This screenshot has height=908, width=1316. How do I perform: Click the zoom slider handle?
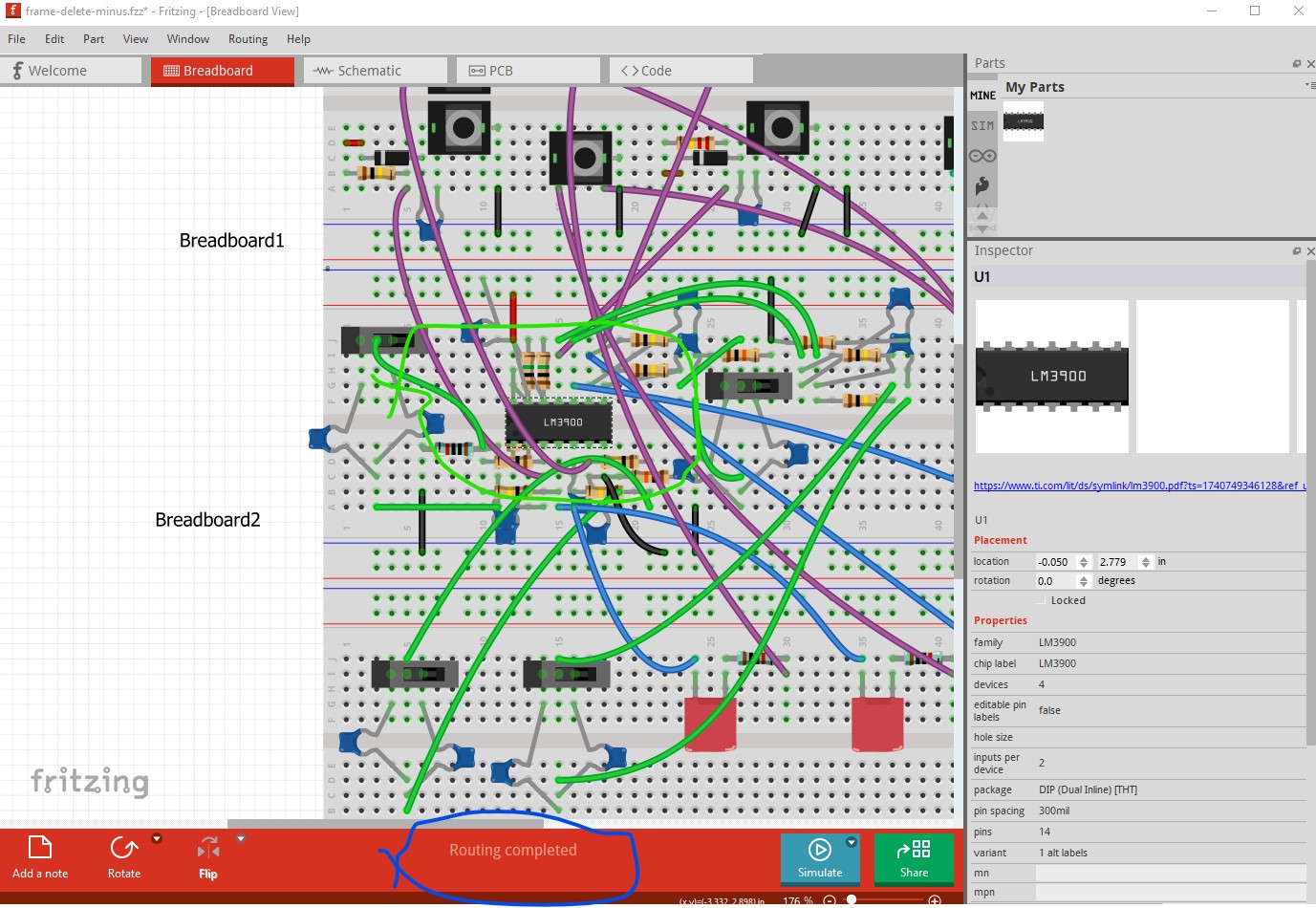coord(852,900)
